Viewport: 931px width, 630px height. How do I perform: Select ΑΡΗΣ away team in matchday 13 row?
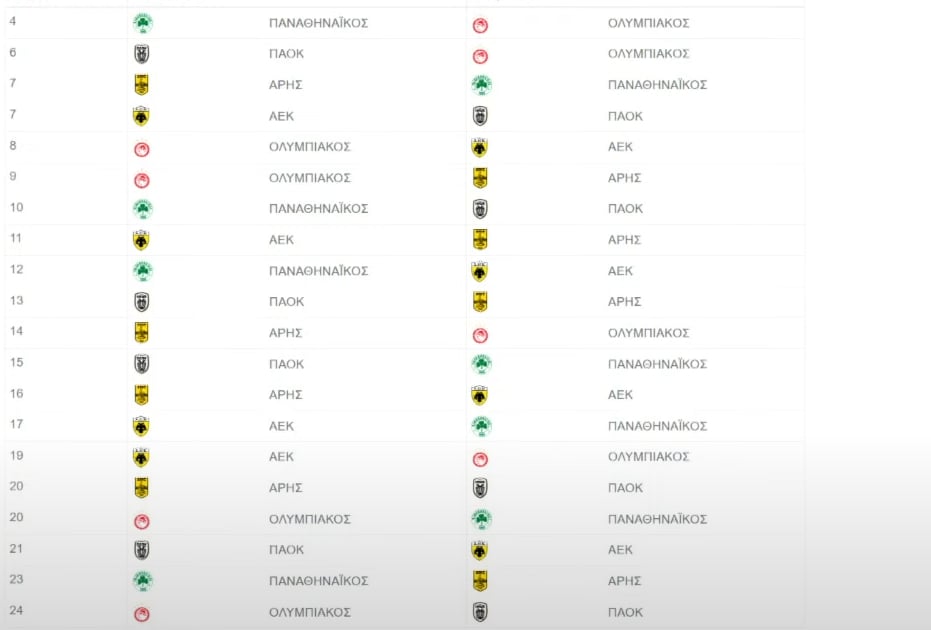pyautogui.click(x=625, y=302)
